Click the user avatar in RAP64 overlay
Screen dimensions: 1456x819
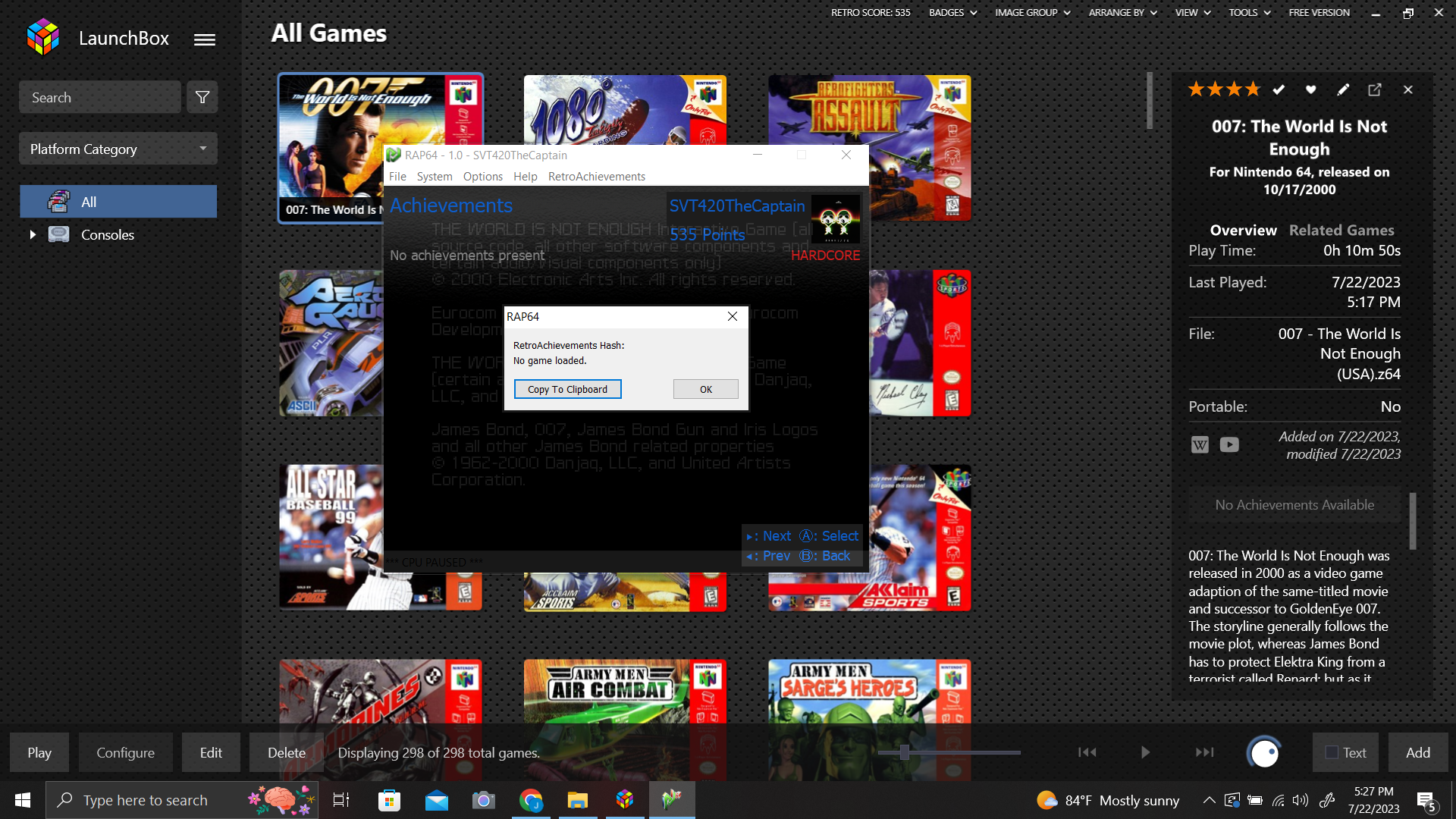pyautogui.click(x=836, y=219)
